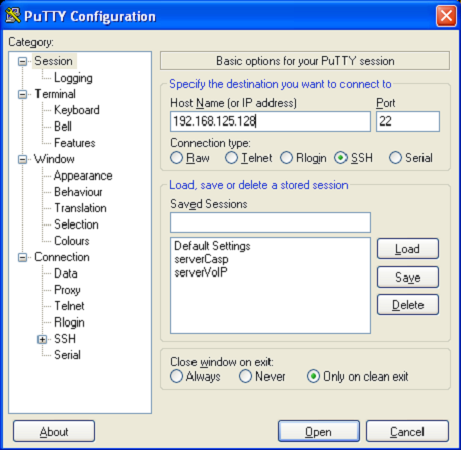Set close window on exit to Always
The height and width of the screenshot is (450, 461).
[x=176, y=376]
